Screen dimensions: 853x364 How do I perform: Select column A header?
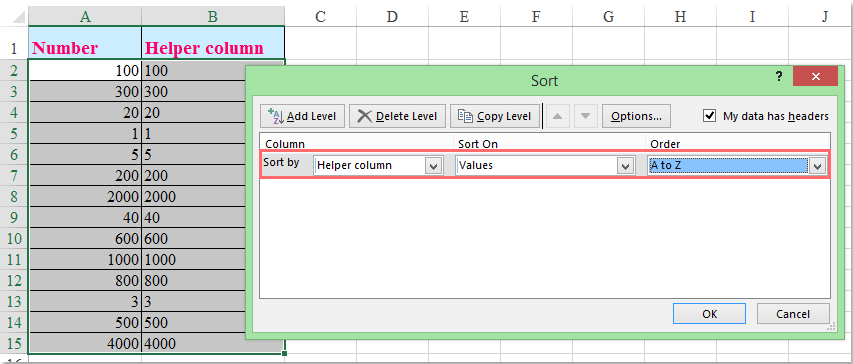(x=85, y=17)
